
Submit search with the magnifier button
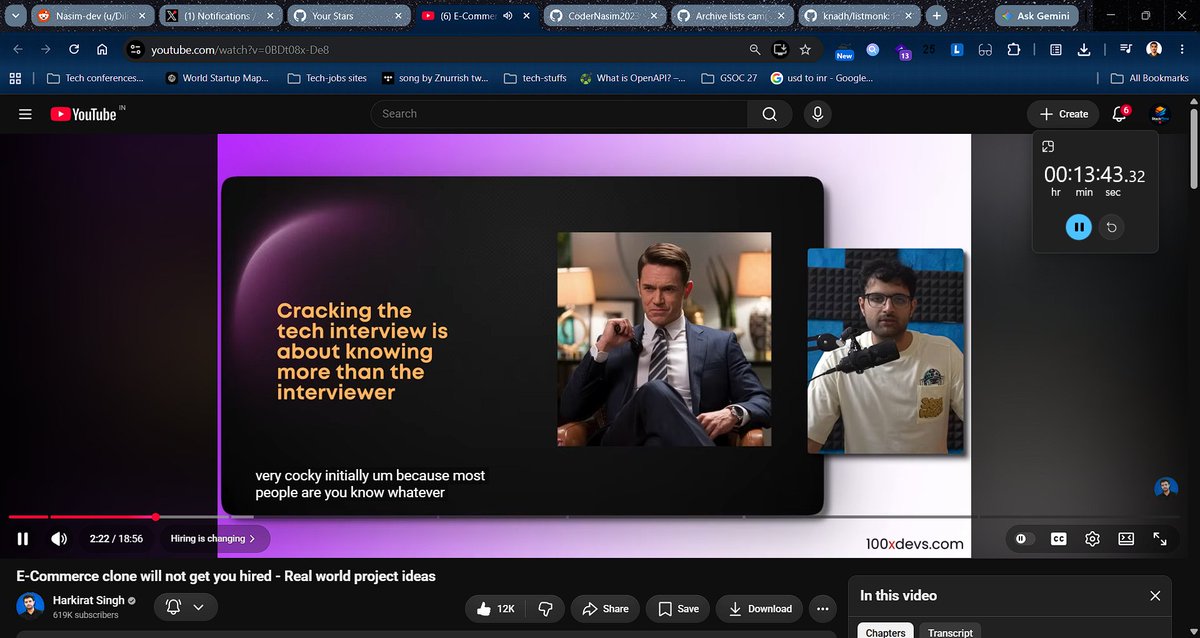(x=769, y=114)
